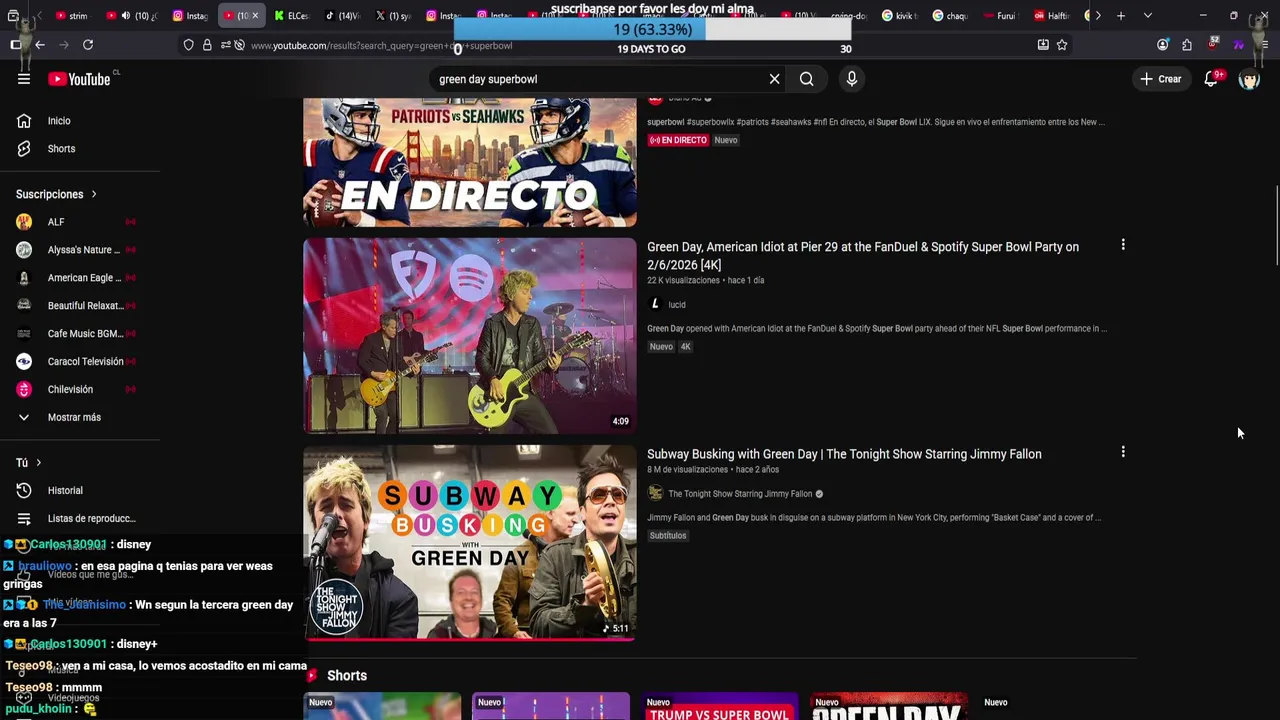Expand the Tú section chevron
The height and width of the screenshot is (720, 1280).
click(x=38, y=463)
